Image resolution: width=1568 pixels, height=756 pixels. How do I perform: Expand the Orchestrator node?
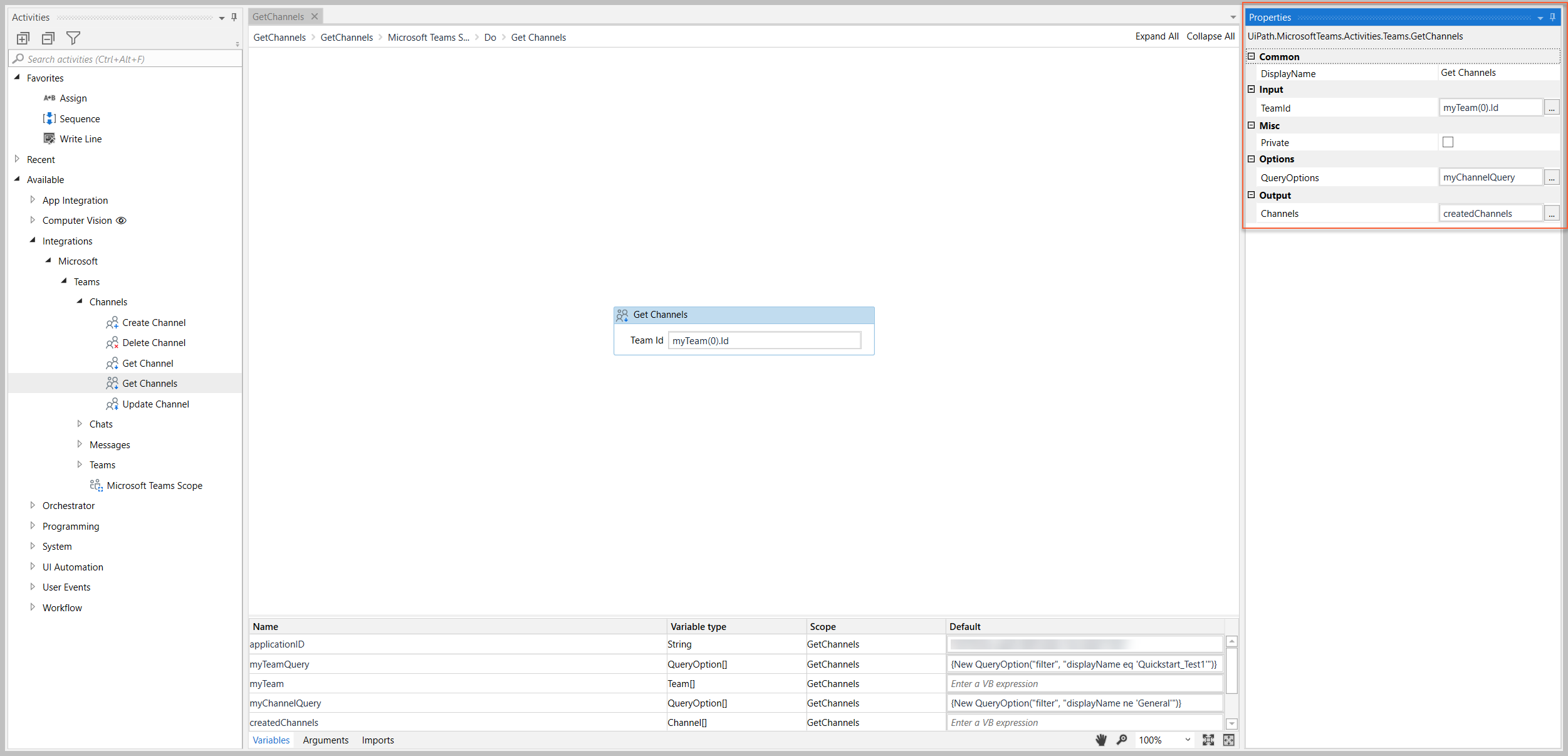33,505
